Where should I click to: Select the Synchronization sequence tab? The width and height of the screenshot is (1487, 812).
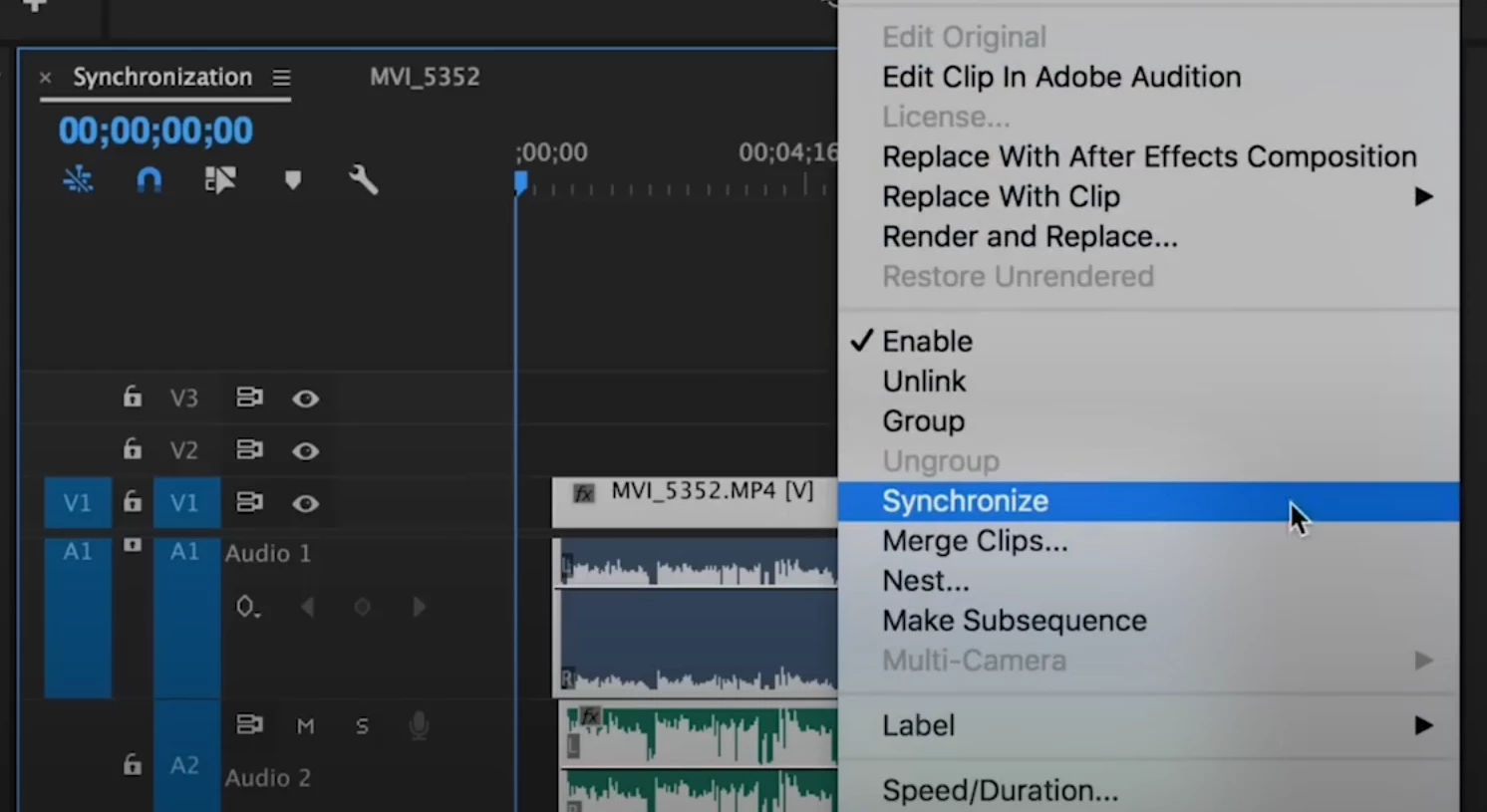pos(162,77)
